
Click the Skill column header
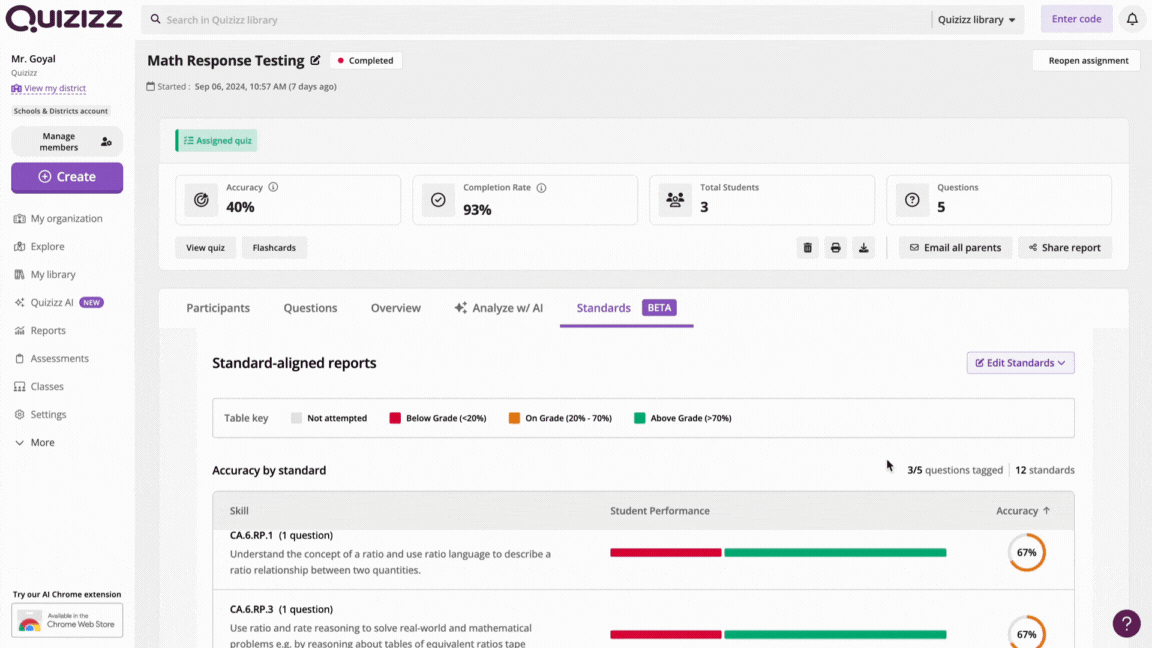[239, 511]
